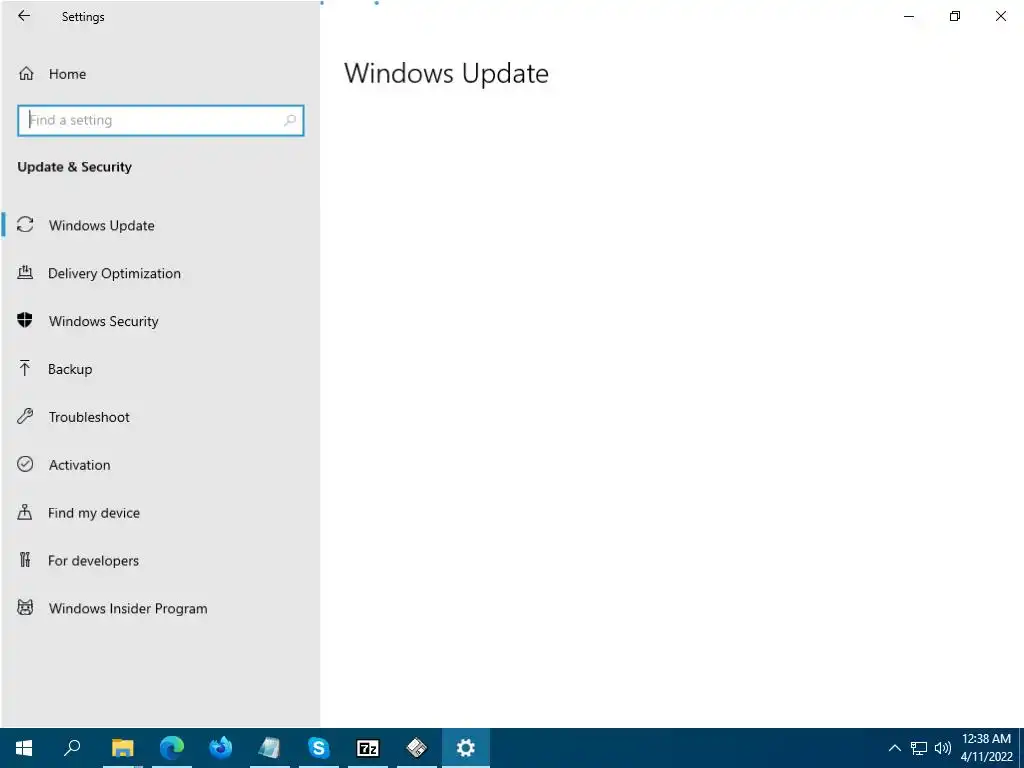
Task: Open the Home icon in Settings sidebar
Action: (x=25, y=73)
